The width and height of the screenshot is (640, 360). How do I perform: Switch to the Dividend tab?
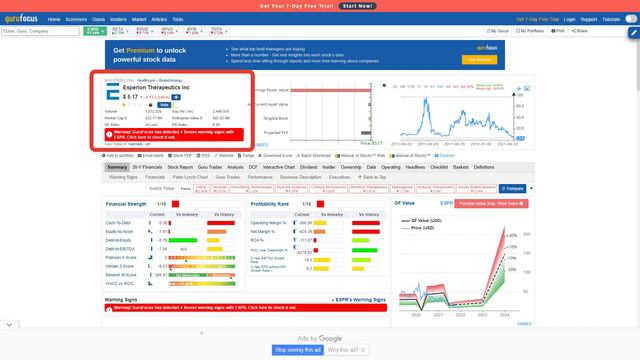point(309,167)
